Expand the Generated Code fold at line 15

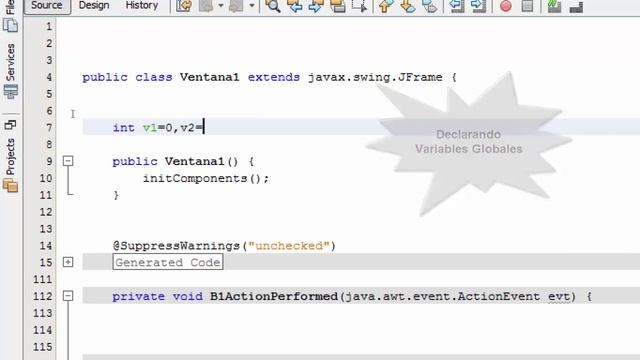tap(68, 262)
